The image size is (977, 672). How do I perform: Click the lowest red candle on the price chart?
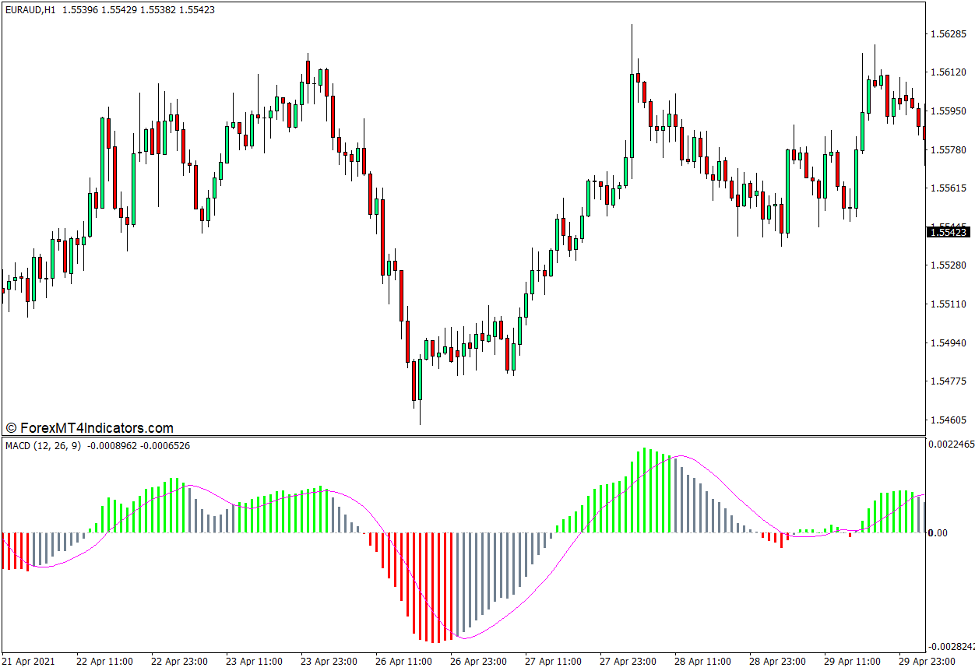pyautogui.click(x=414, y=382)
